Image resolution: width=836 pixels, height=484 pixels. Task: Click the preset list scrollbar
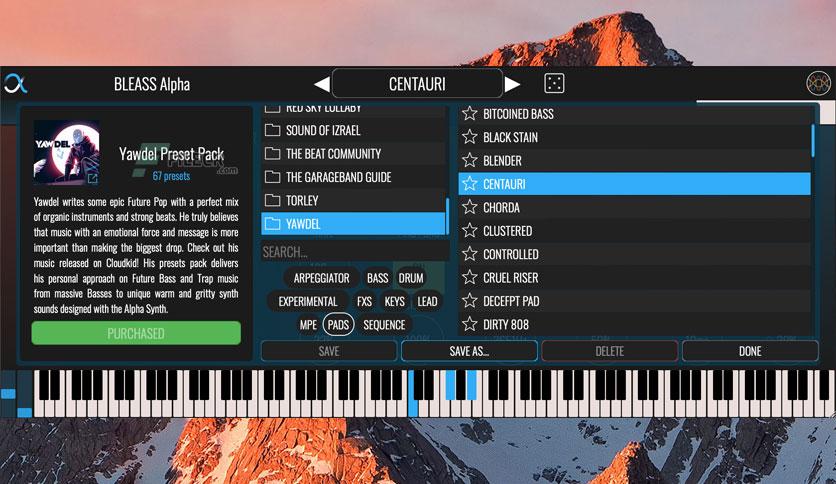813,140
